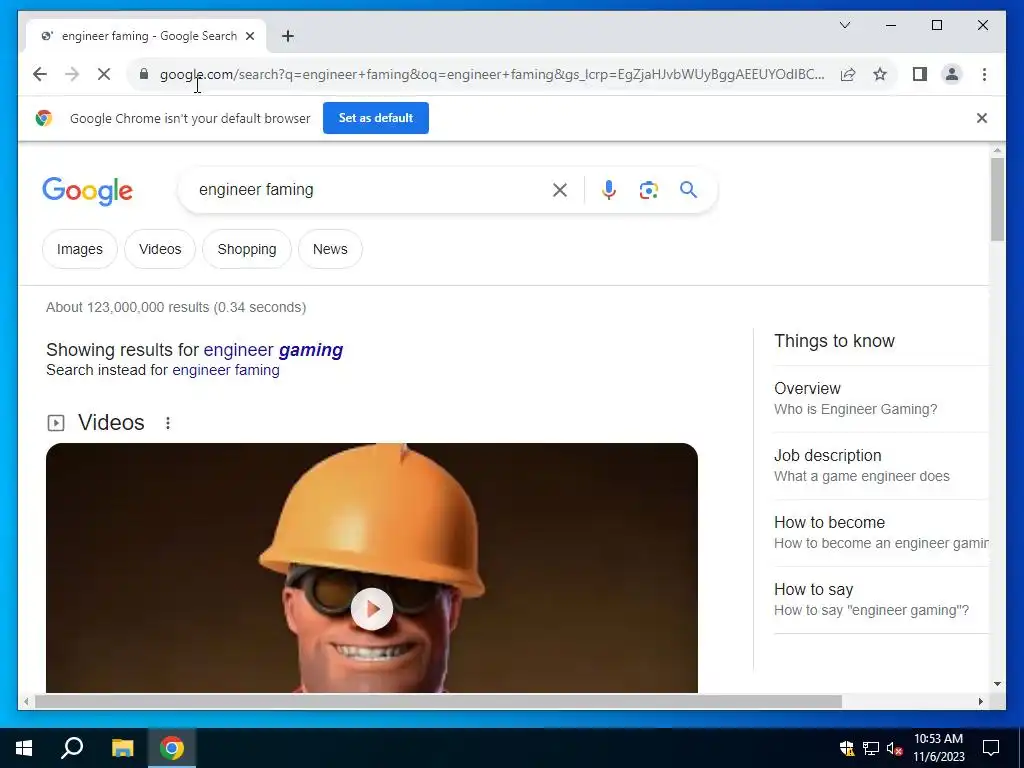1024x768 pixels.
Task: Open Overview: Who is Engineer Gaming
Action: (x=881, y=398)
